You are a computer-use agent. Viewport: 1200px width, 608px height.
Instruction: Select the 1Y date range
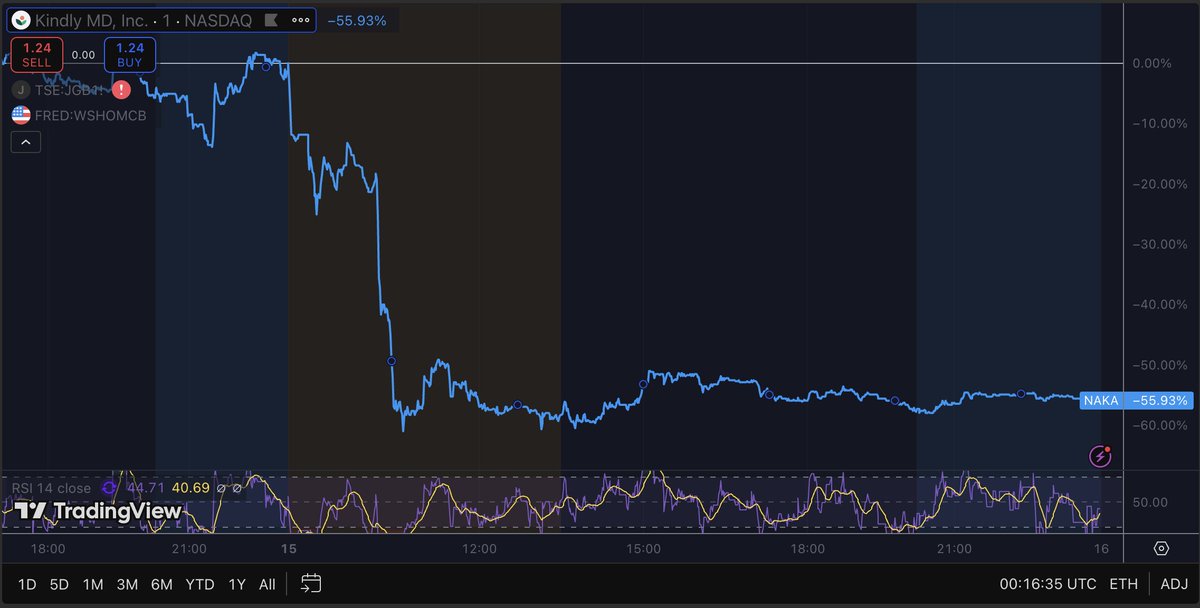(237, 583)
